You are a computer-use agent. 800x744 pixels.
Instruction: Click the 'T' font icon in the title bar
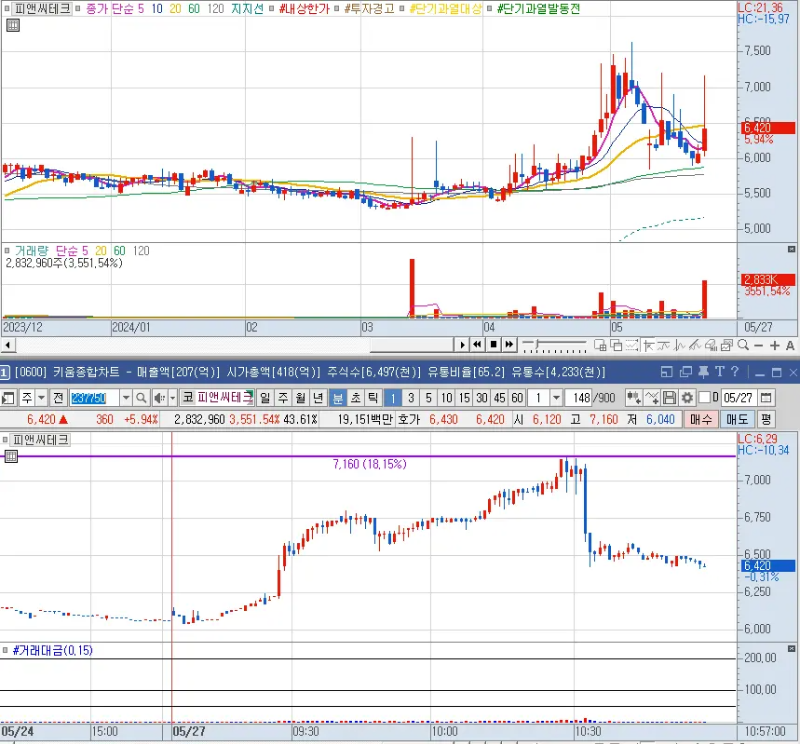click(x=720, y=372)
